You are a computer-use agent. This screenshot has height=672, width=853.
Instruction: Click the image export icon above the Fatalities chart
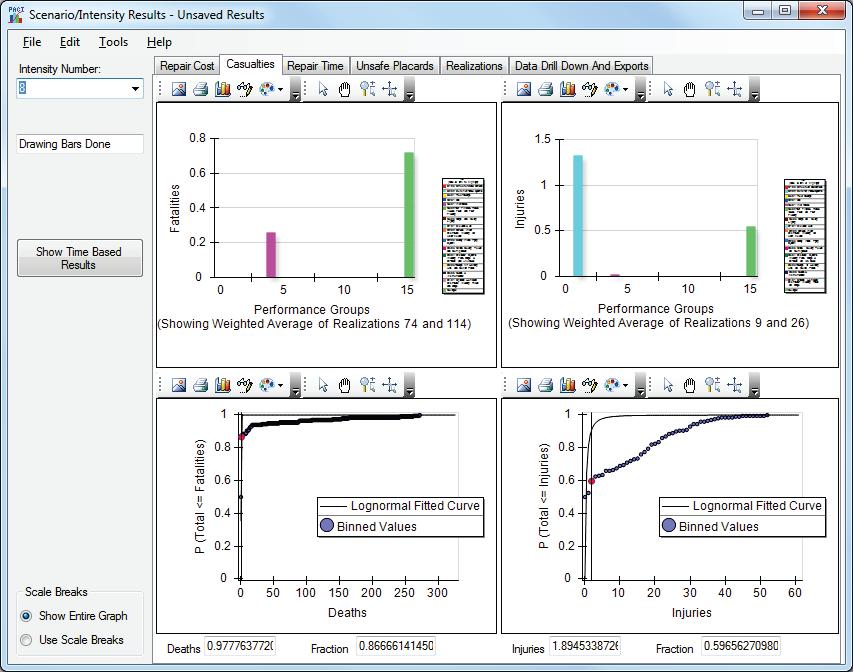pyautogui.click(x=178, y=89)
